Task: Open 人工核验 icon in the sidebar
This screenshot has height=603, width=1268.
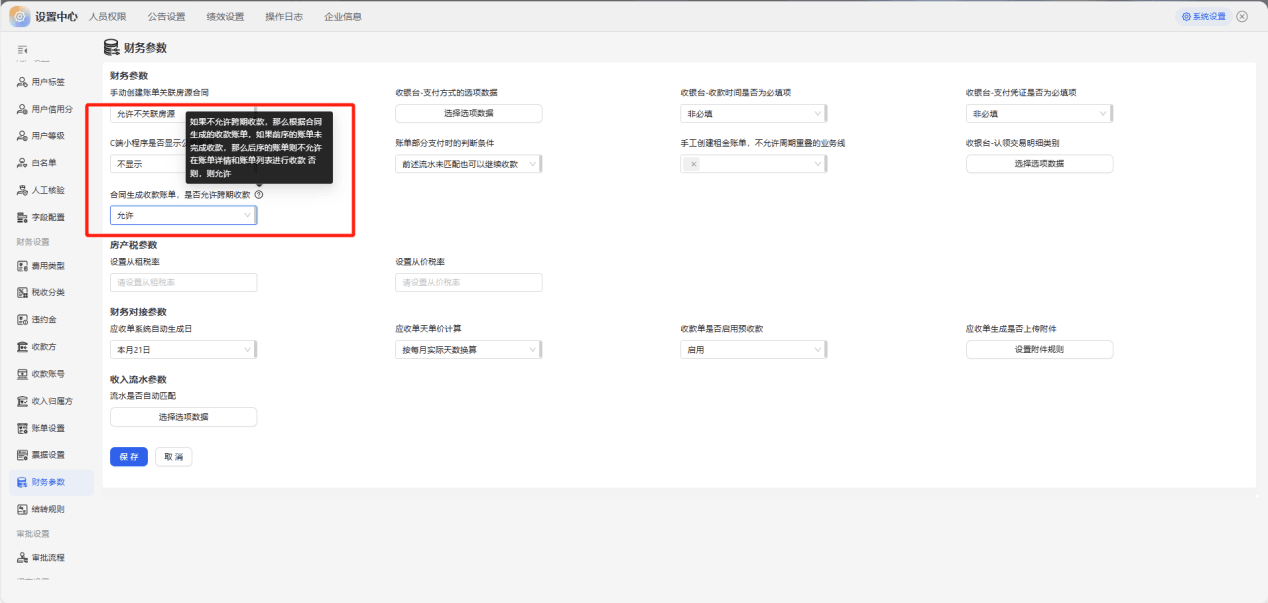Action: 22,190
